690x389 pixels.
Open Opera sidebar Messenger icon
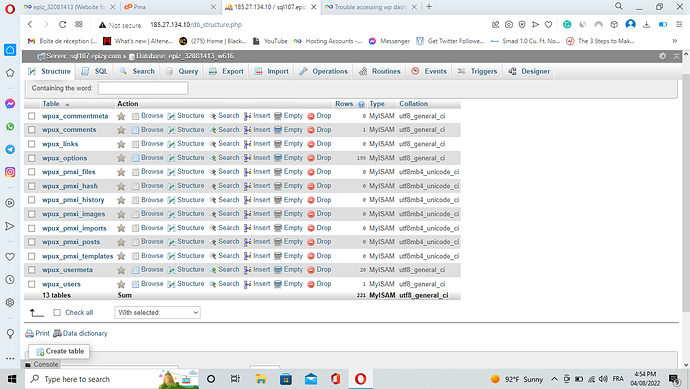tap(10, 104)
